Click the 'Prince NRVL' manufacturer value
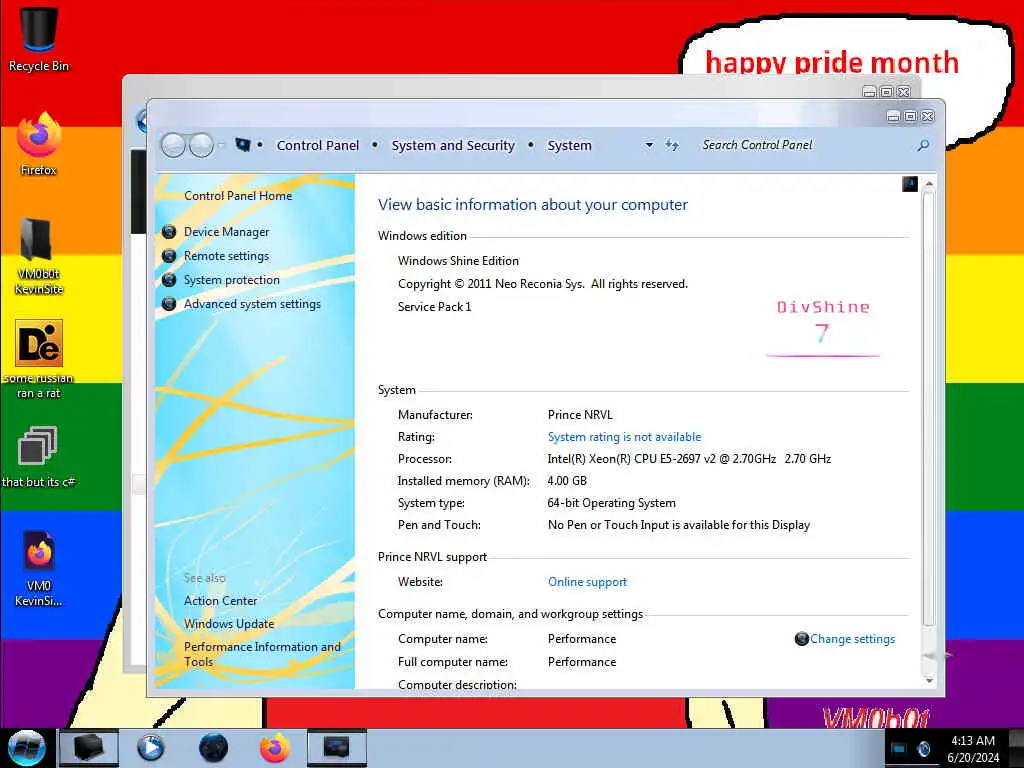 click(x=580, y=415)
